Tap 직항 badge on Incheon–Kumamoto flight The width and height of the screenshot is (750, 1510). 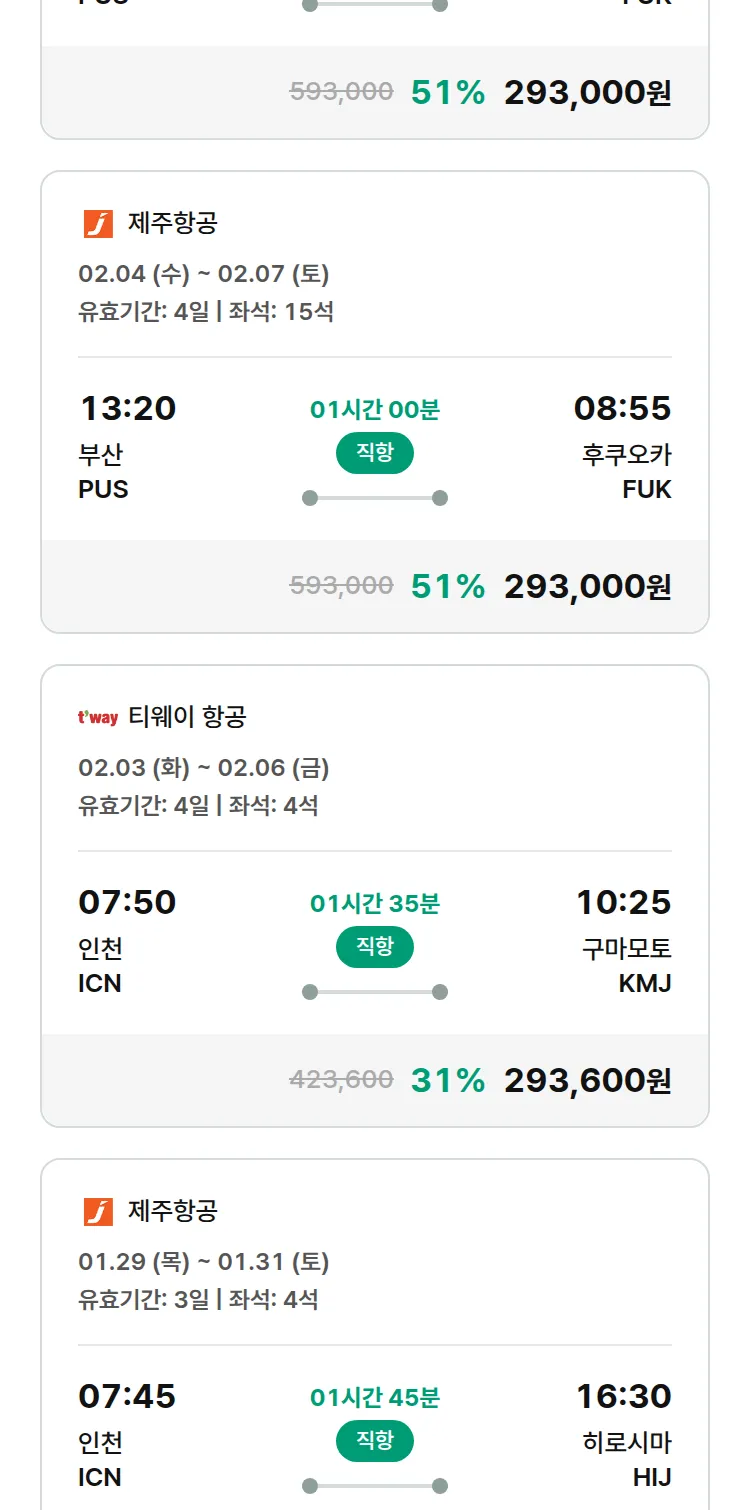pos(375,947)
